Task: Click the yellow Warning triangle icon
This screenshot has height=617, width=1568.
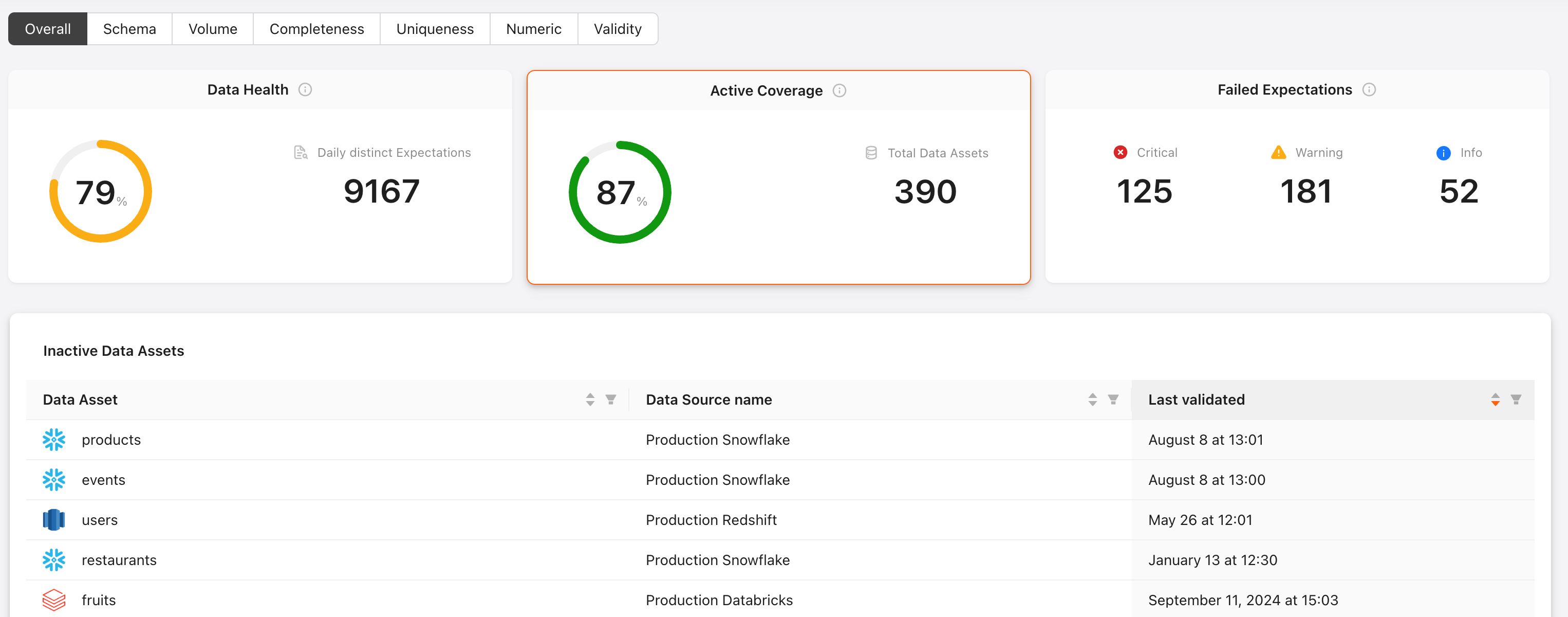Action: coord(1278,152)
